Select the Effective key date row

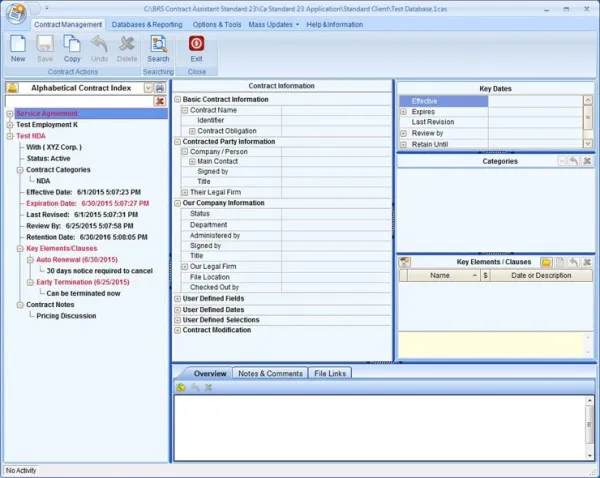491,101
